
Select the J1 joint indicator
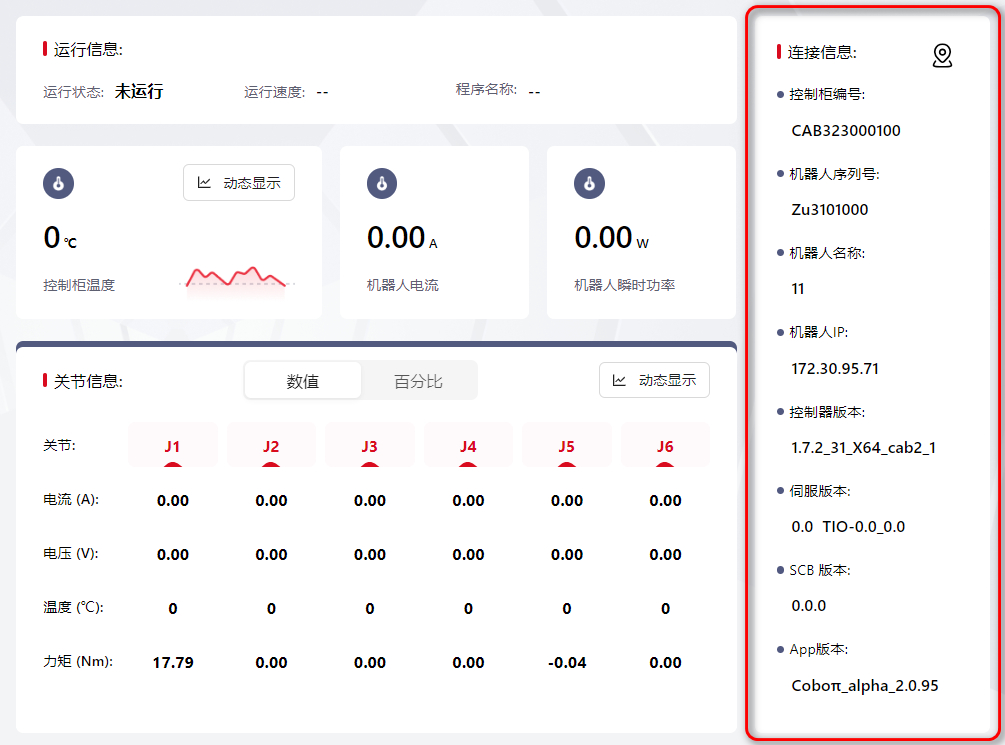[172, 446]
